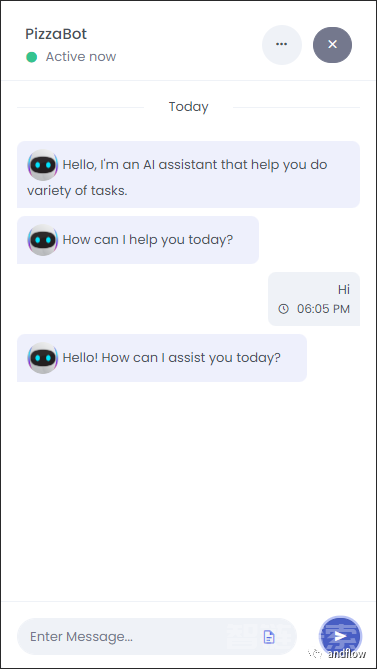Attach a file using the document icon

tap(269, 637)
